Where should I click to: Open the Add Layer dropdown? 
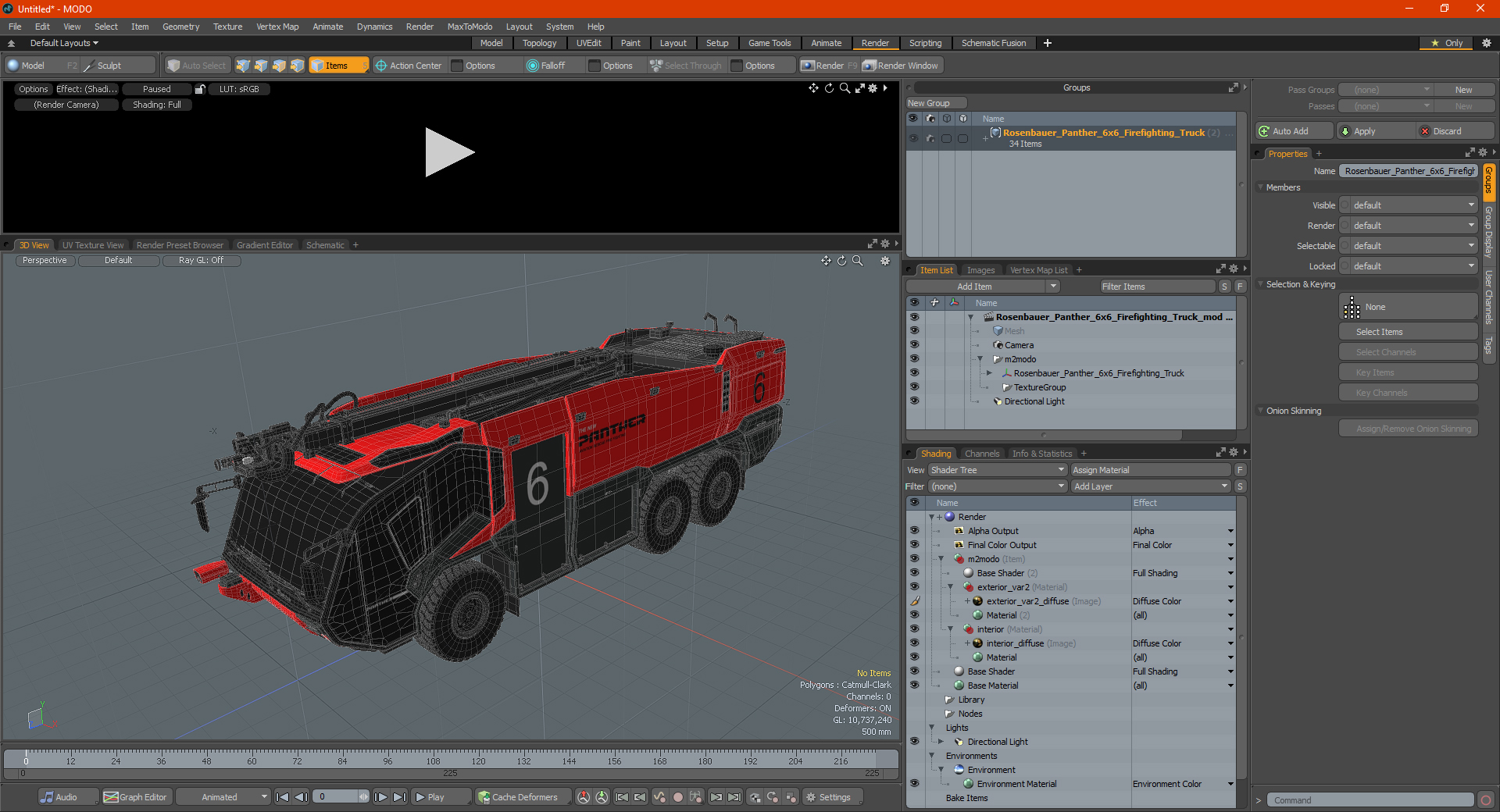[x=1151, y=486]
